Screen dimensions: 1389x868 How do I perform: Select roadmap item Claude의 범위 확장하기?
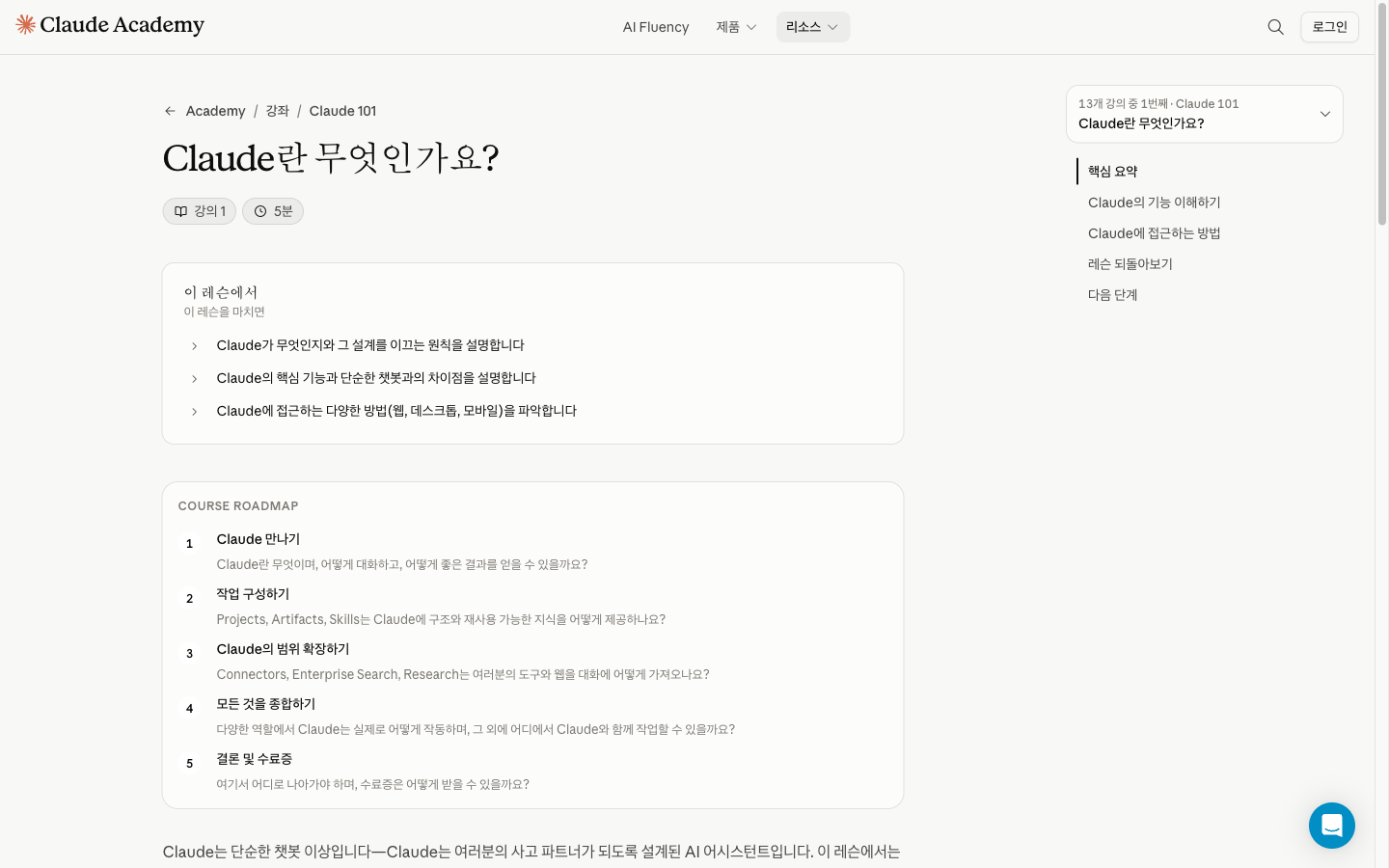[x=283, y=649]
